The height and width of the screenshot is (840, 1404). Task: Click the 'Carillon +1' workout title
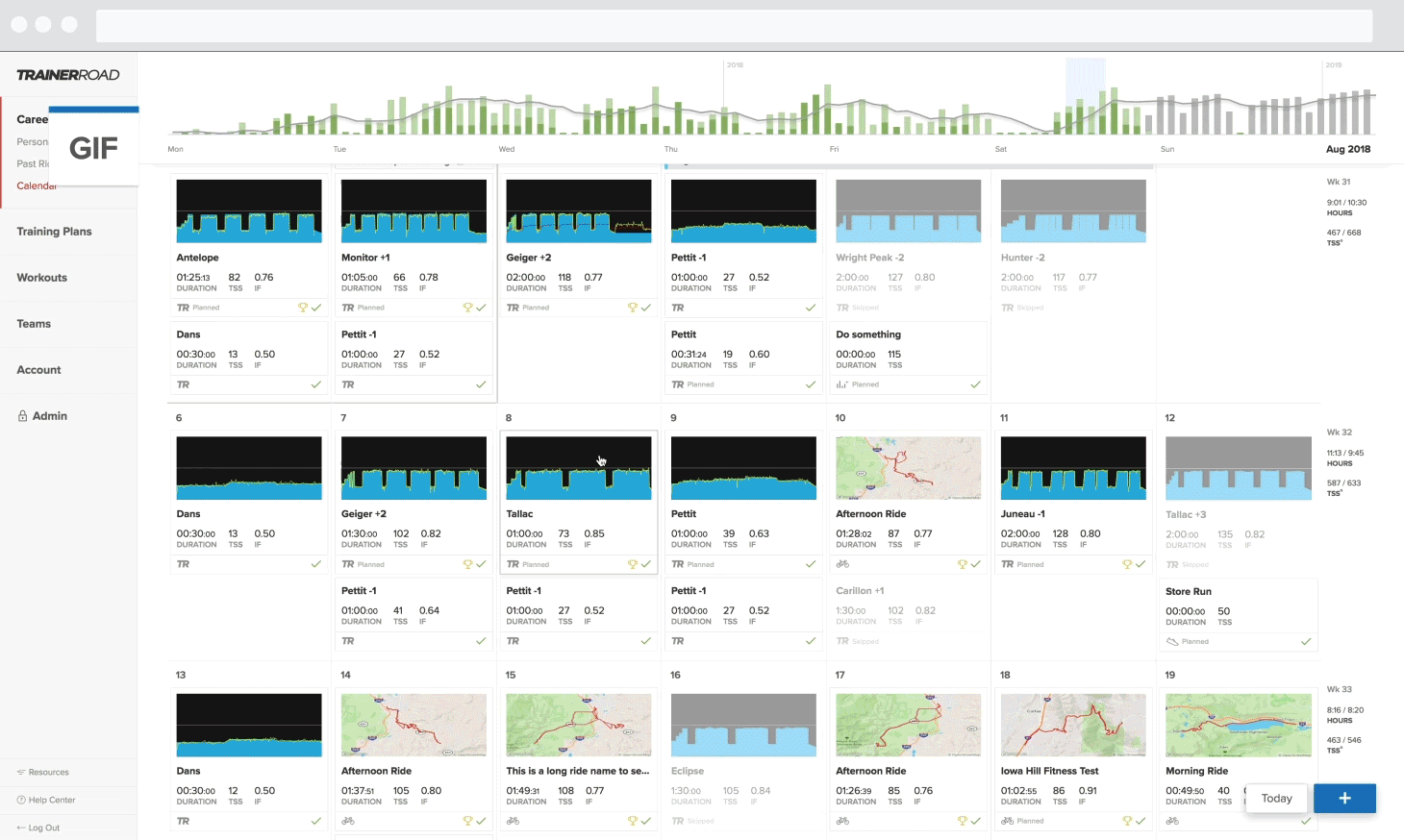pyautogui.click(x=860, y=591)
